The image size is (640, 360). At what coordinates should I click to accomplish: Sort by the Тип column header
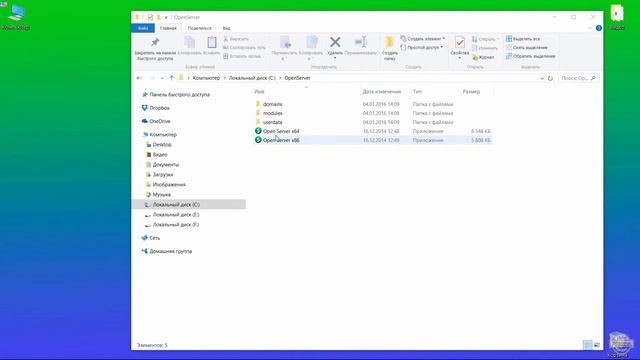point(417,92)
